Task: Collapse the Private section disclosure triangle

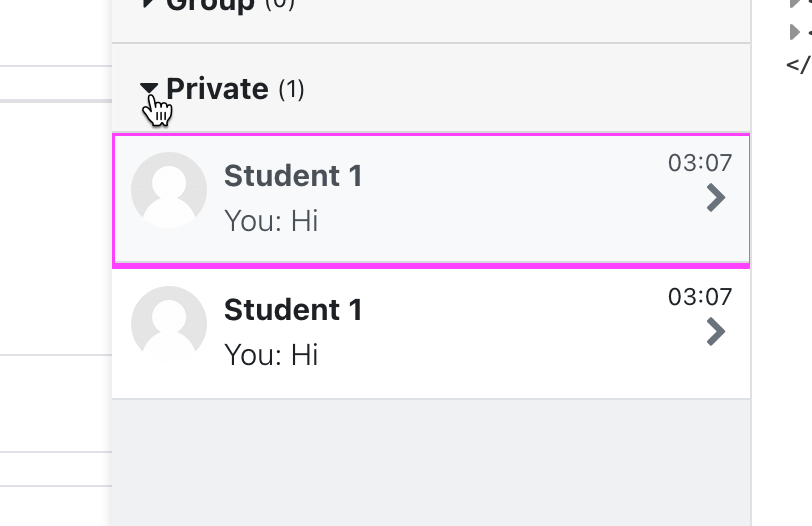Action: pos(149,88)
